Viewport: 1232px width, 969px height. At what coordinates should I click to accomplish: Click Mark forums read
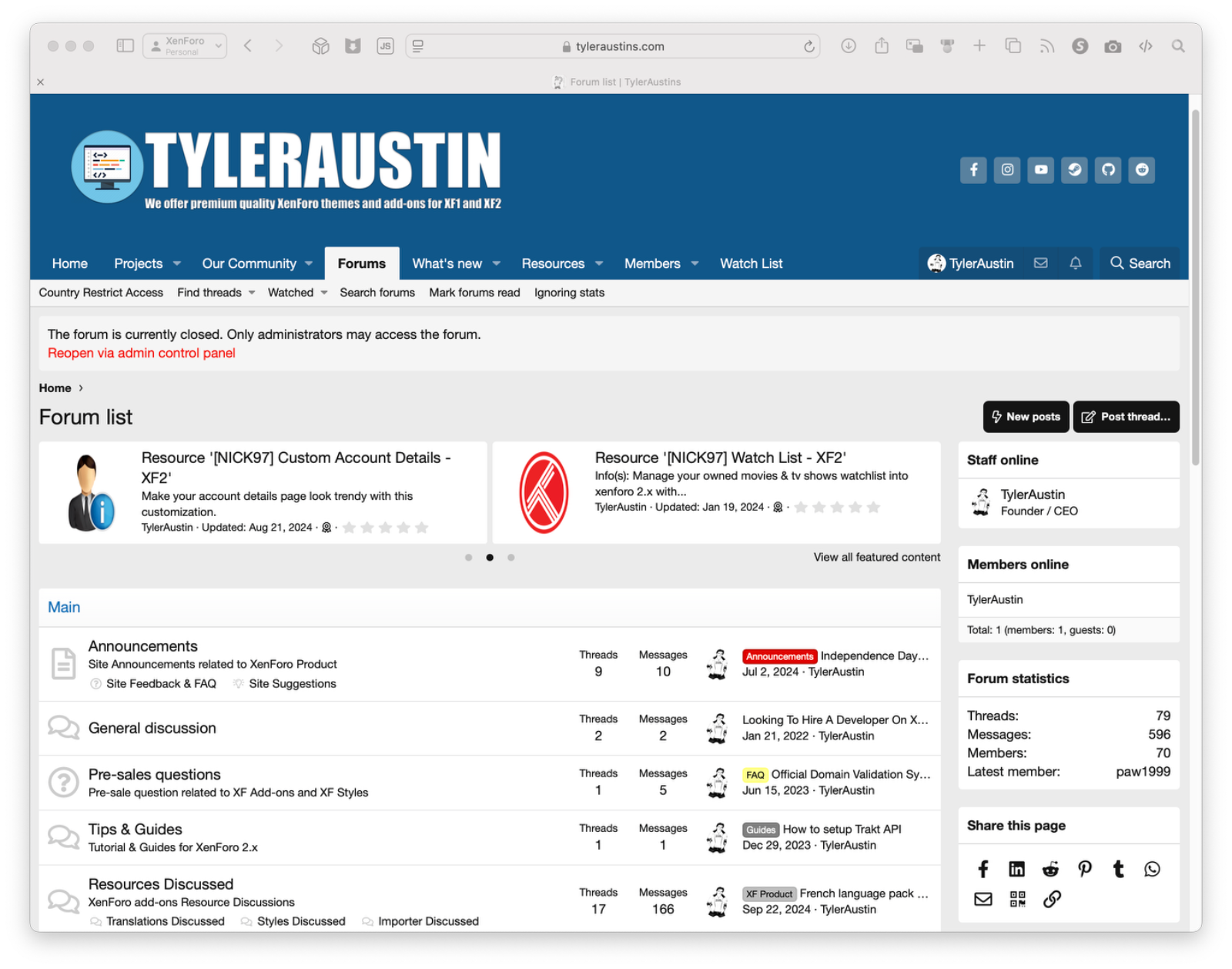(x=474, y=293)
